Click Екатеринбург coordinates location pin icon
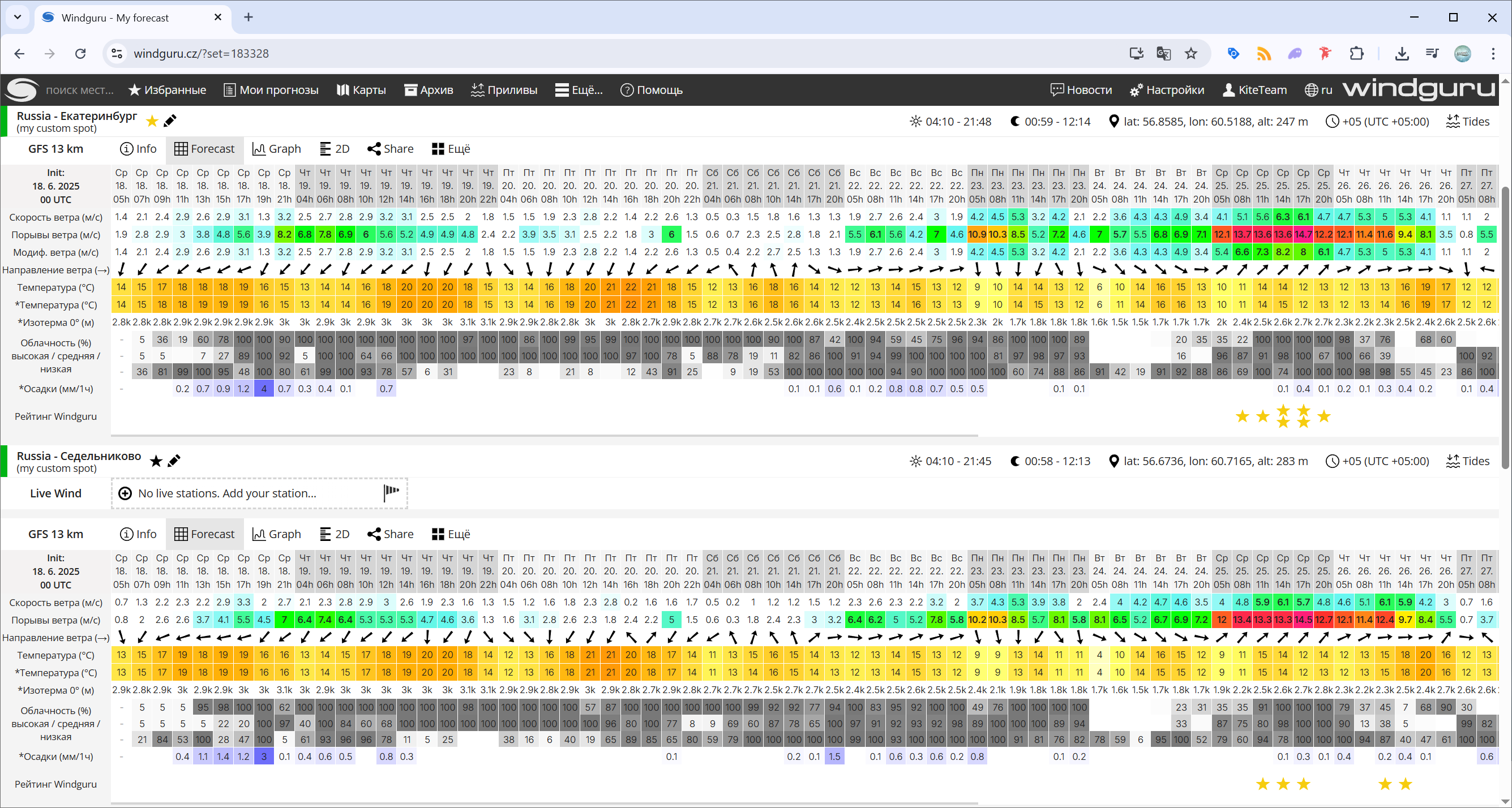The image size is (1512, 808). coord(1113,122)
